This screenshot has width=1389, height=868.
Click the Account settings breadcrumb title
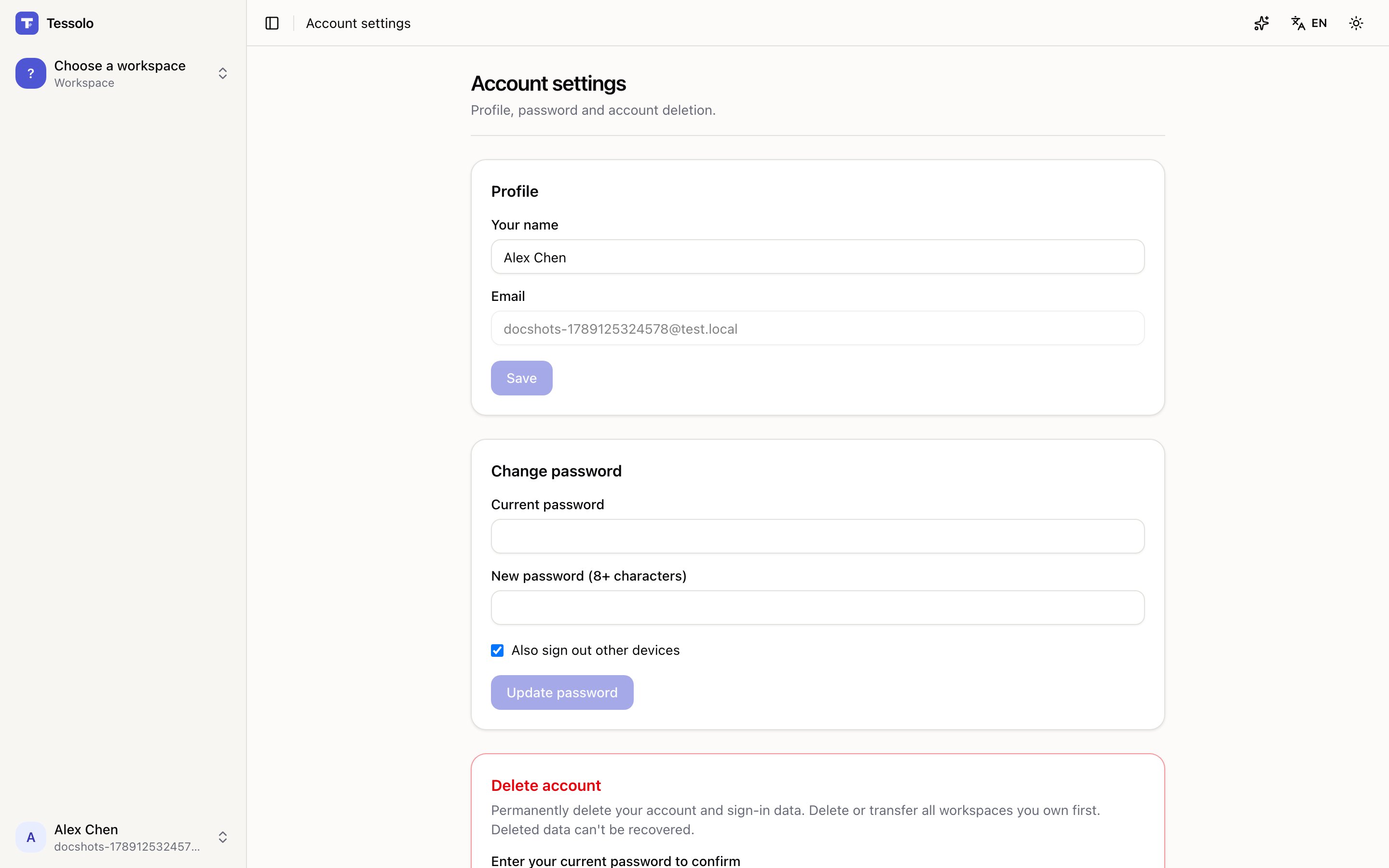point(358,23)
